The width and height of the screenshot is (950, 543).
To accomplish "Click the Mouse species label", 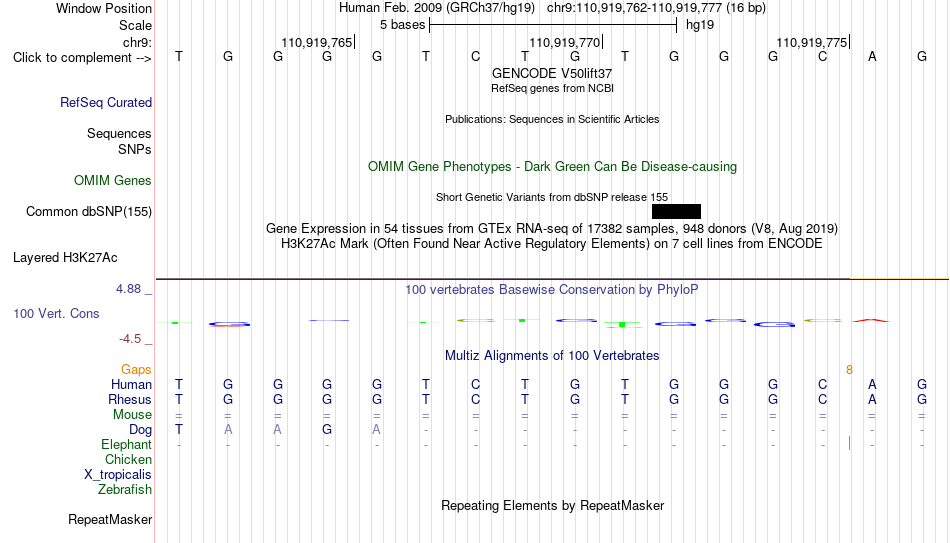I will [132, 415].
